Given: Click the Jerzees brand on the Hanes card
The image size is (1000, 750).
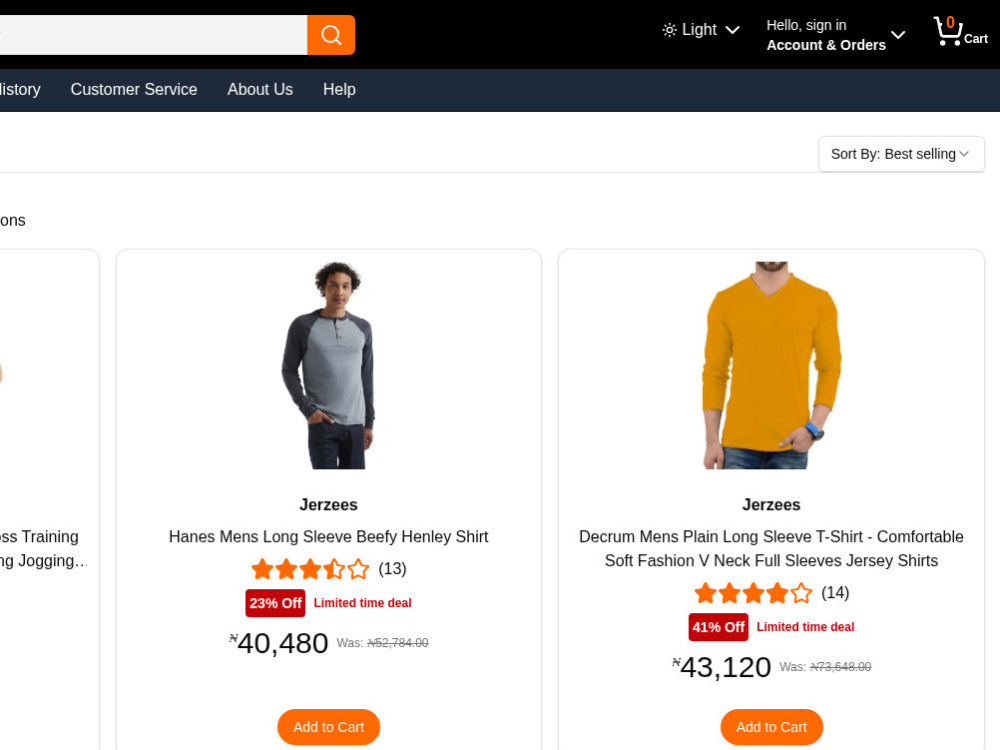Looking at the screenshot, I should (x=328, y=504).
